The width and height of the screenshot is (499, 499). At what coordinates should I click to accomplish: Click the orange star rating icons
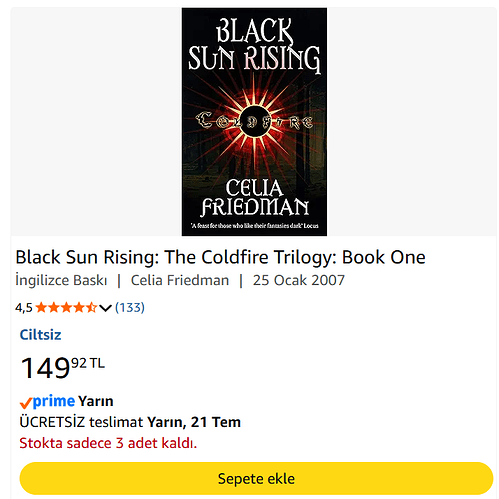coord(66,307)
